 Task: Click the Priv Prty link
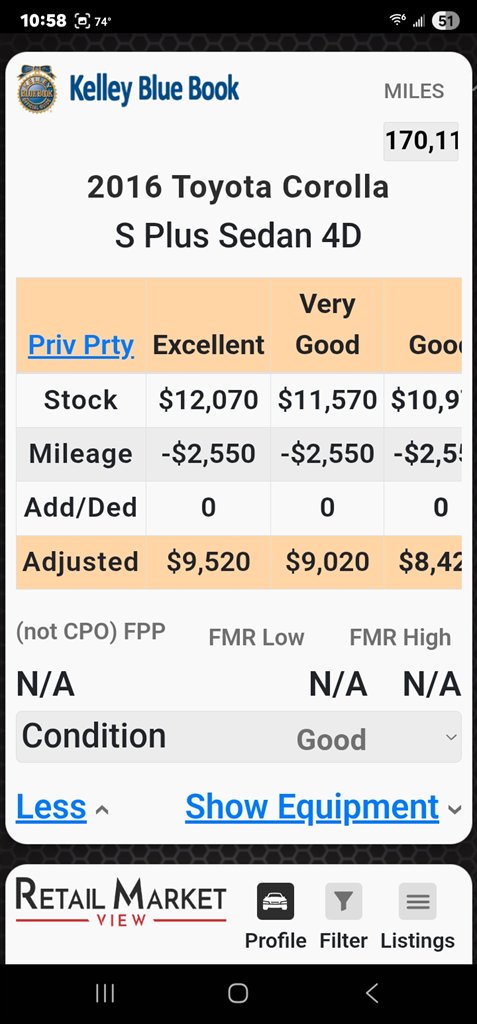point(81,345)
